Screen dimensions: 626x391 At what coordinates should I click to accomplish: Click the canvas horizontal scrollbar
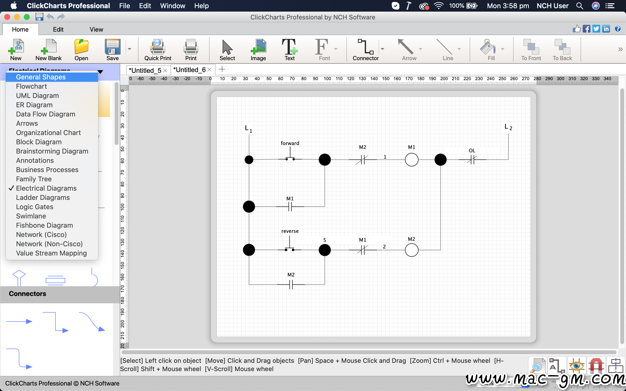tap(369, 352)
